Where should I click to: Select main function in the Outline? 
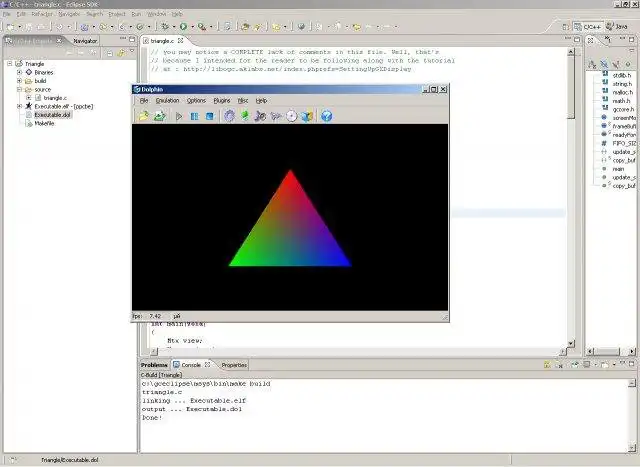pos(618,169)
